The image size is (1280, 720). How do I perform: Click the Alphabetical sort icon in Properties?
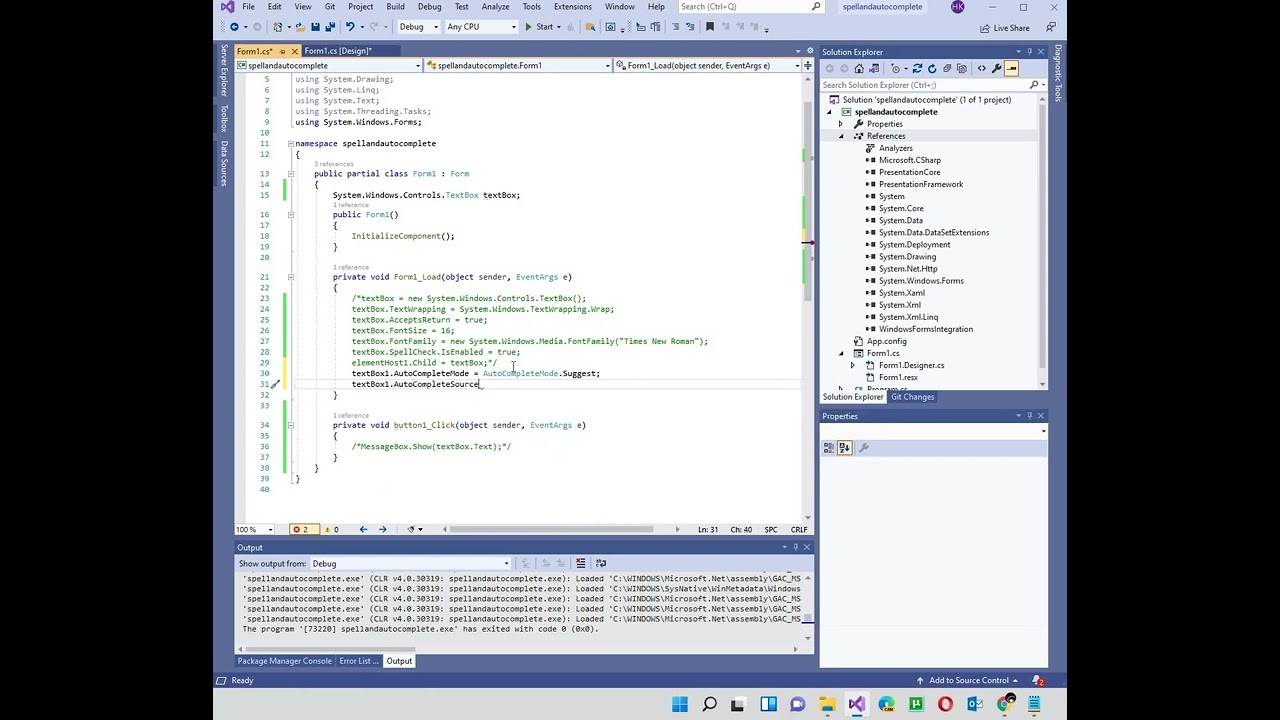pos(844,447)
